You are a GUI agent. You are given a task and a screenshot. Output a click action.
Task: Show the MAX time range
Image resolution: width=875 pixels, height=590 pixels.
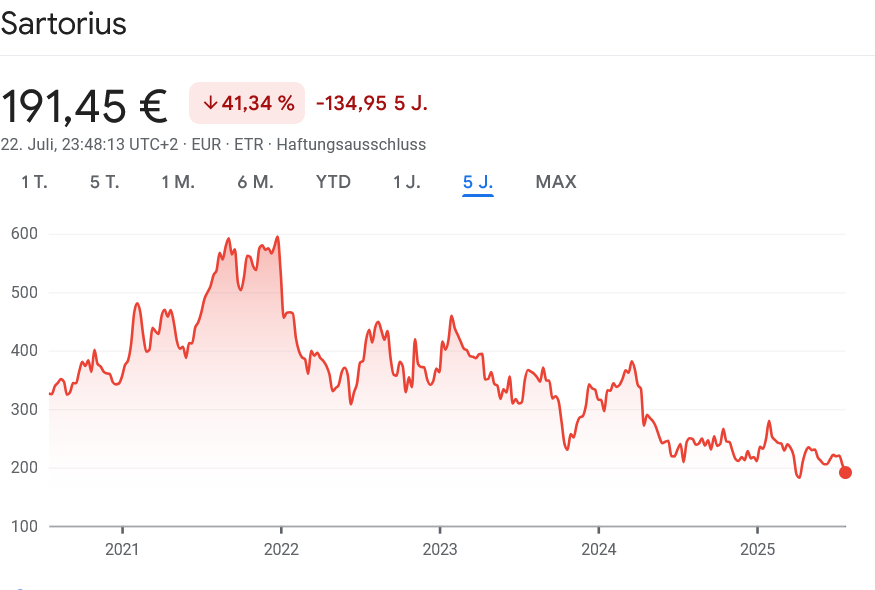(556, 182)
